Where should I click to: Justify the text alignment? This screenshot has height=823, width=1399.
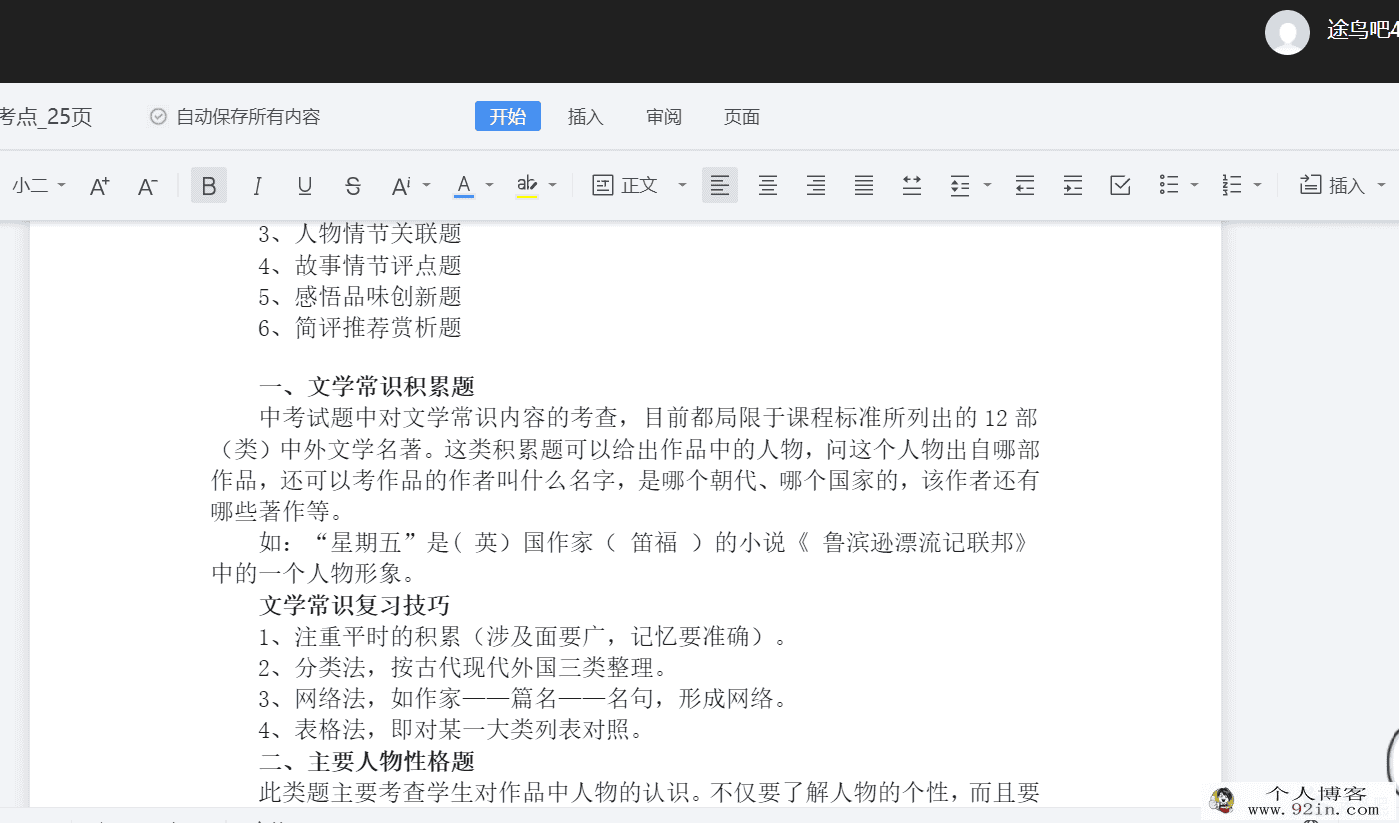click(x=864, y=185)
